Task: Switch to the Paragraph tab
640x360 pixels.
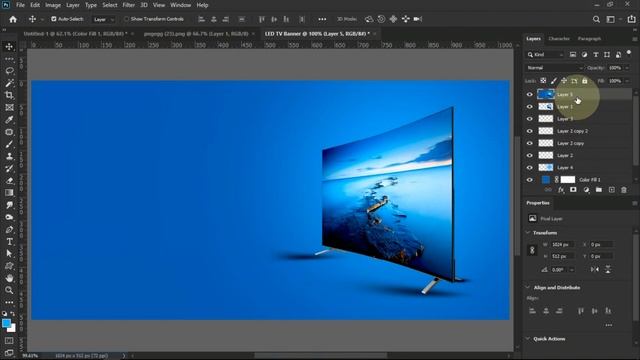Action: pyautogui.click(x=589, y=39)
